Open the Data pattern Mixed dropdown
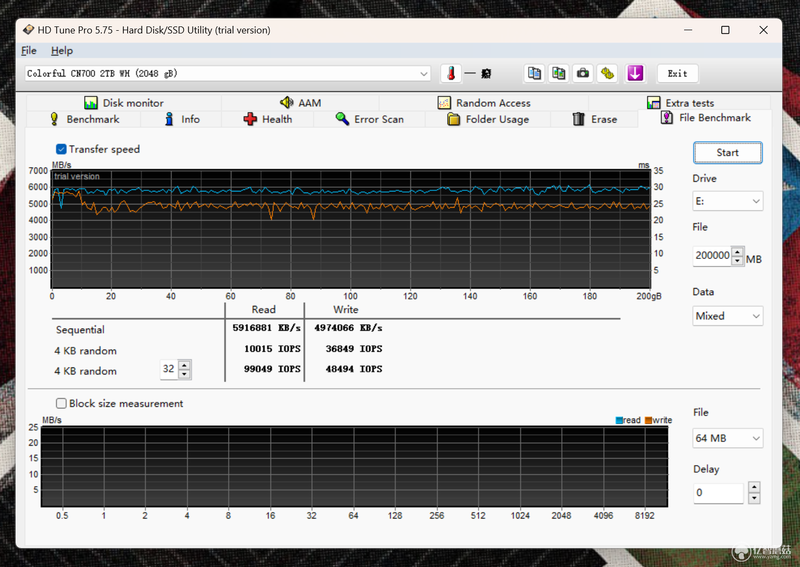The height and width of the screenshot is (567, 800). 728,316
